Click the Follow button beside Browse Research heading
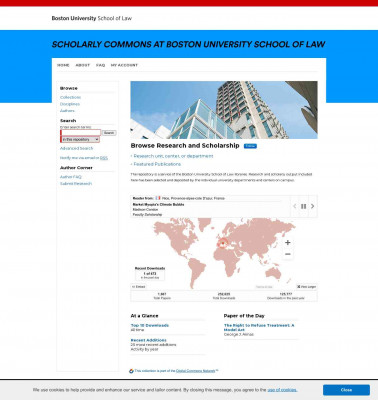The width and height of the screenshot is (378, 400). (250, 146)
